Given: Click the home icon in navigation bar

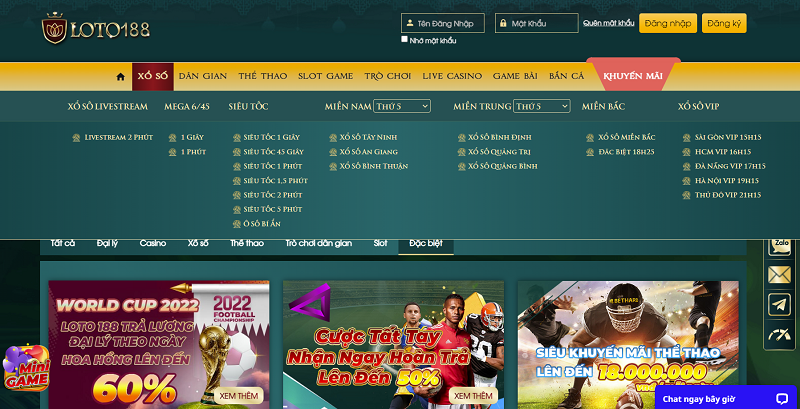Looking at the screenshot, I should [x=120, y=77].
